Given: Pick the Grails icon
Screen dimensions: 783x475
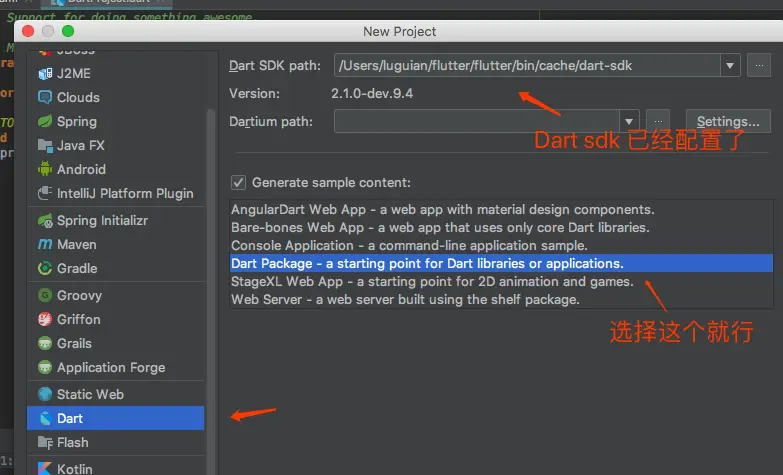Looking at the screenshot, I should pos(45,343).
